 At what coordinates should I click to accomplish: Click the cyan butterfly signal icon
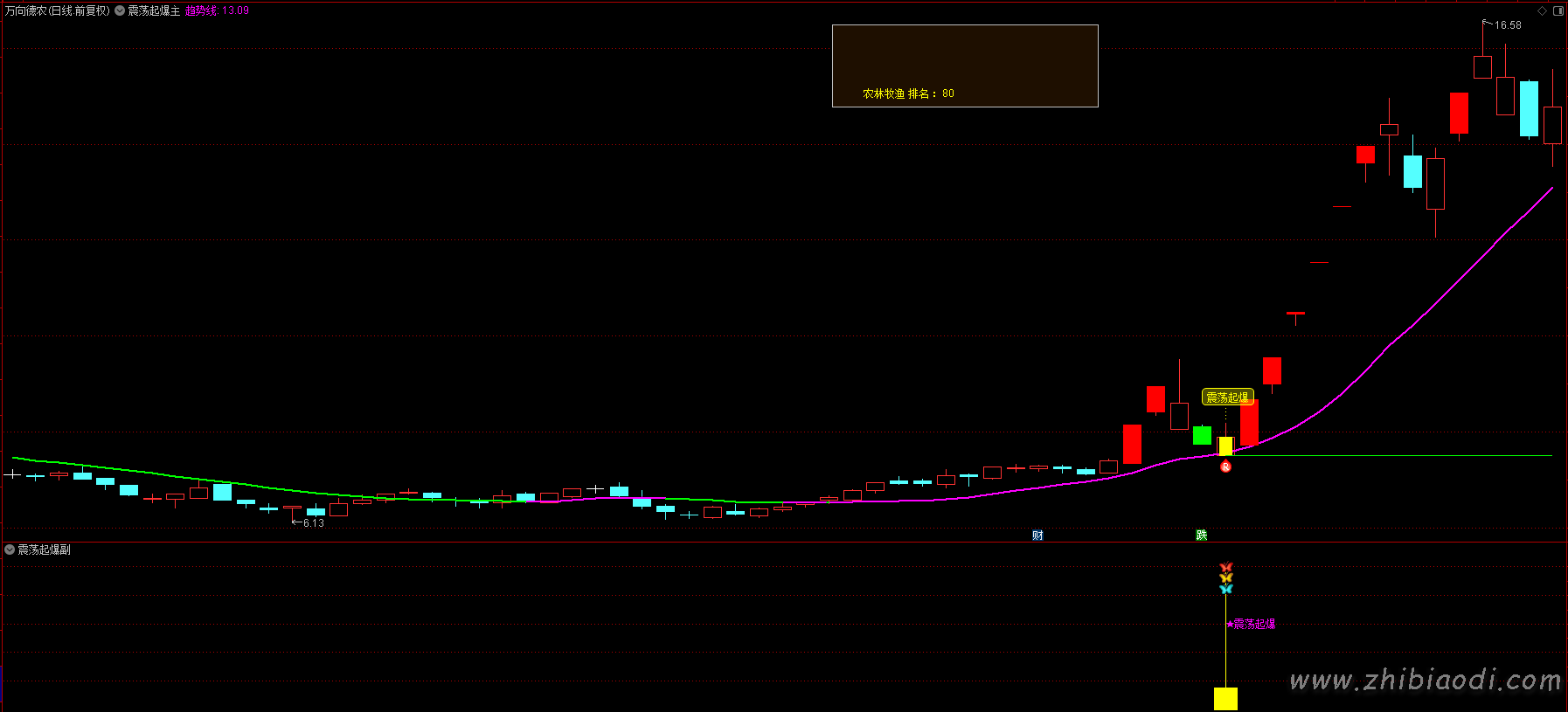[x=1225, y=589]
